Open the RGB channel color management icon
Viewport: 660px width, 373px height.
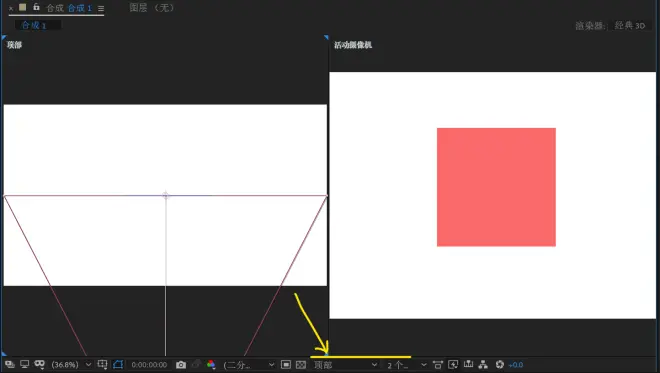211,365
